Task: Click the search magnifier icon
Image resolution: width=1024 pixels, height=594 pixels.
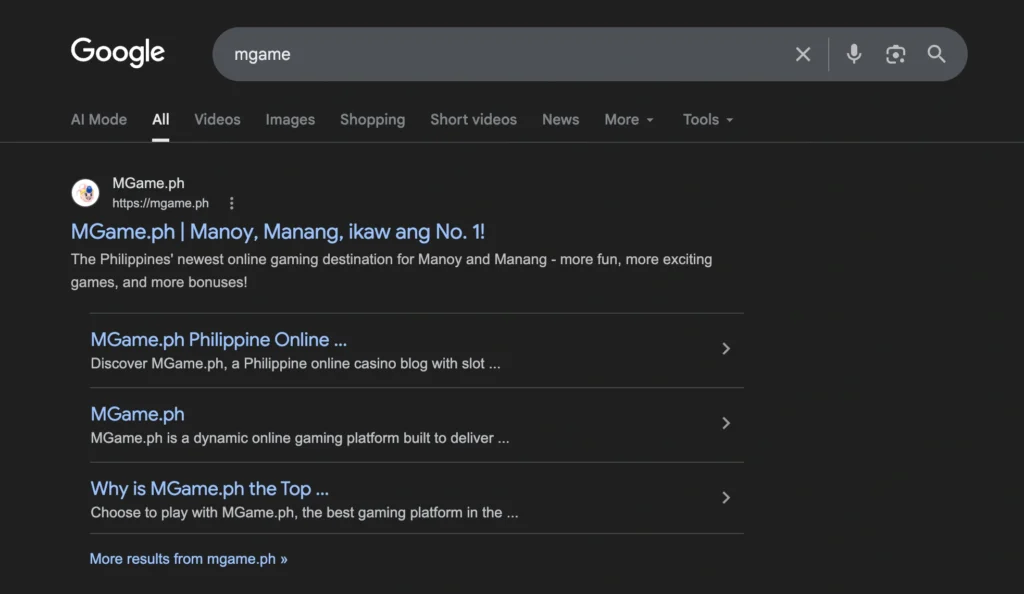Action: (x=936, y=55)
